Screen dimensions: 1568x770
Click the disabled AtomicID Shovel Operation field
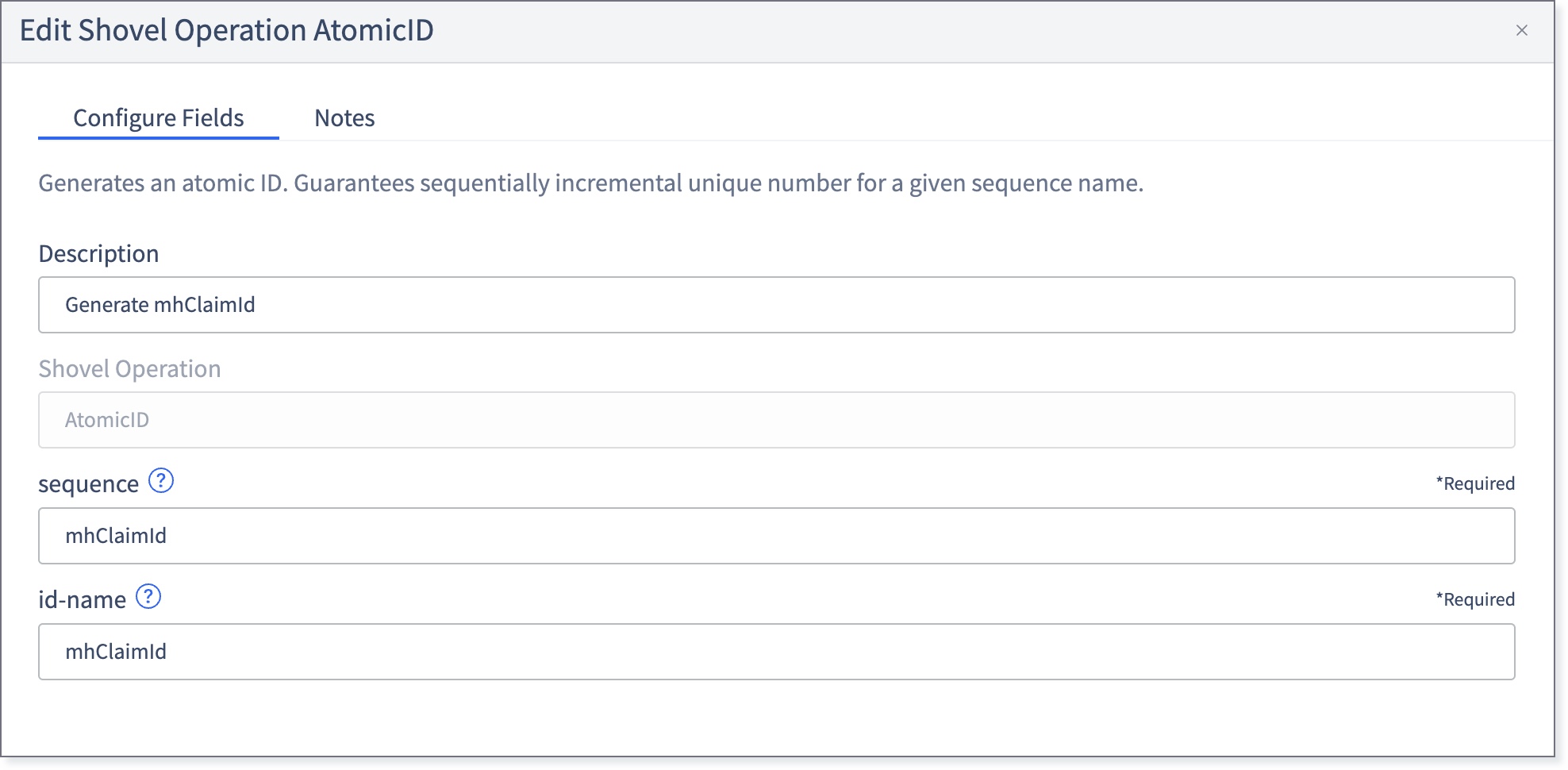[776, 420]
